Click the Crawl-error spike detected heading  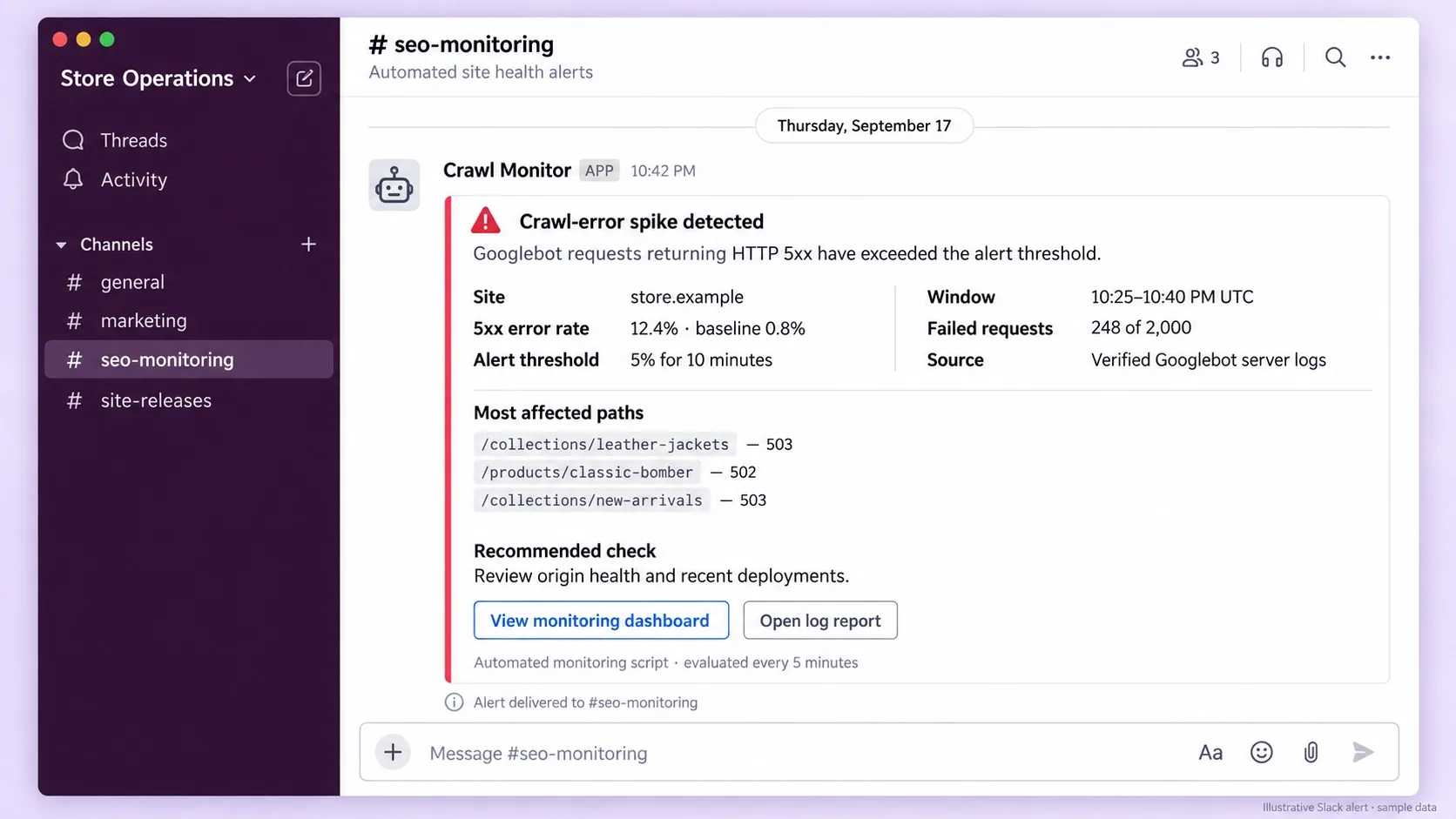tap(642, 221)
